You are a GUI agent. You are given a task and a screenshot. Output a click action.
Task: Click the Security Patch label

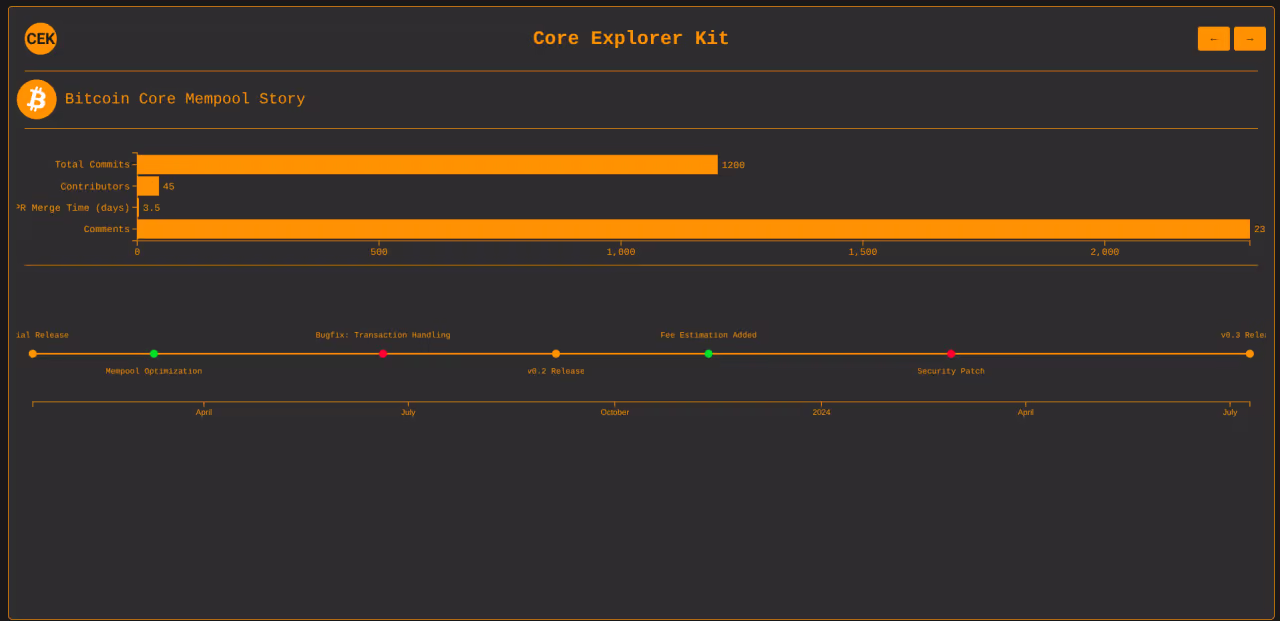(x=951, y=371)
